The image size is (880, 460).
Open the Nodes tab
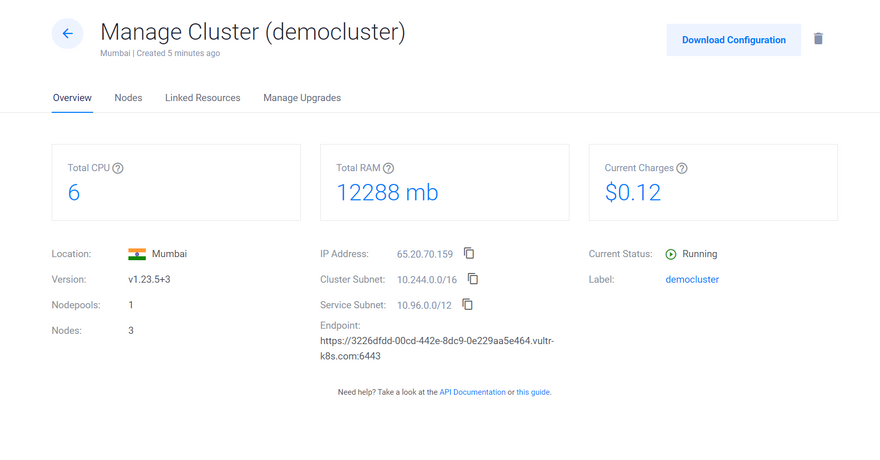(128, 98)
